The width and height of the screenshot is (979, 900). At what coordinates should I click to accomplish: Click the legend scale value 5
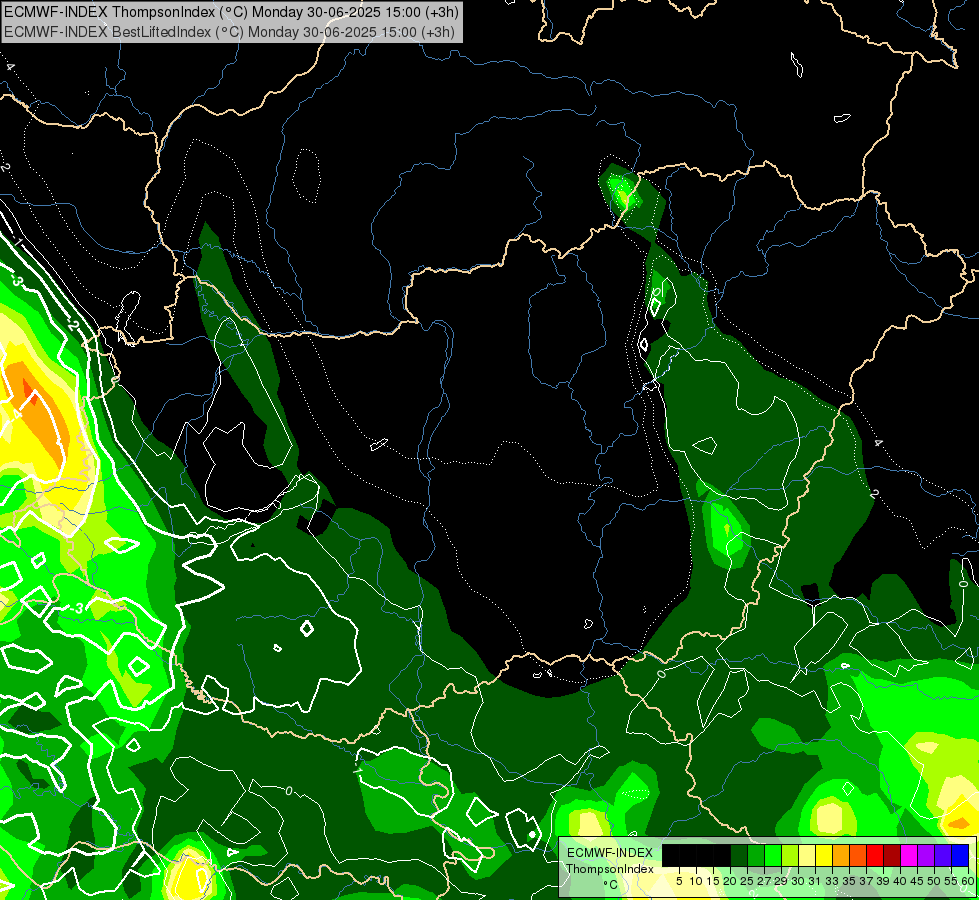tap(679, 881)
